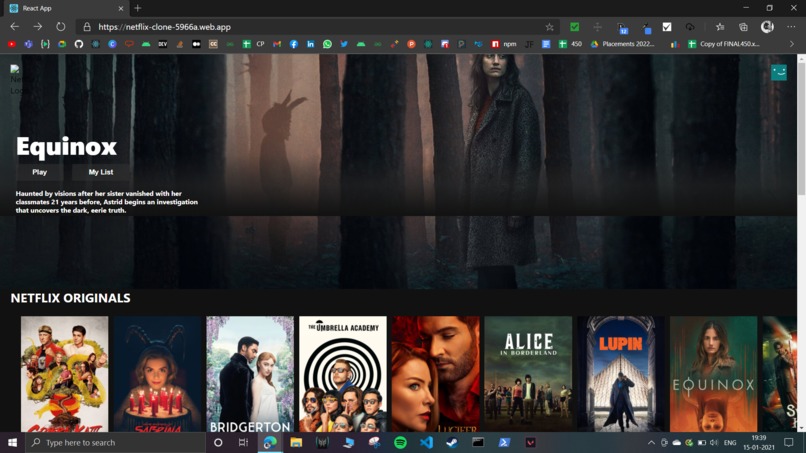Open the Collections icon in the toolbar

(x=743, y=27)
